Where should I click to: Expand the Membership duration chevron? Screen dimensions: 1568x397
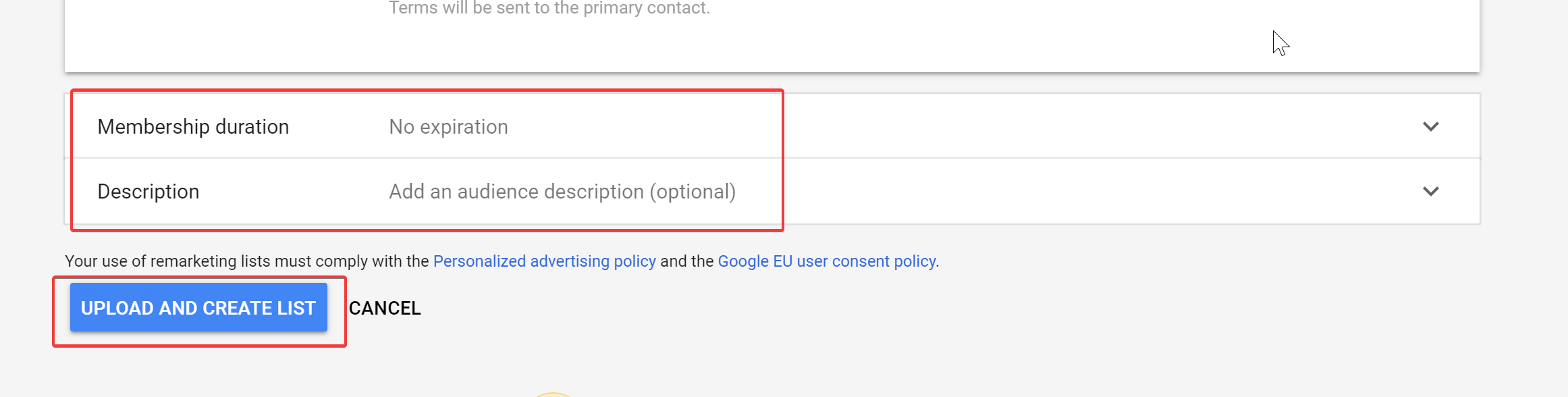click(1430, 126)
